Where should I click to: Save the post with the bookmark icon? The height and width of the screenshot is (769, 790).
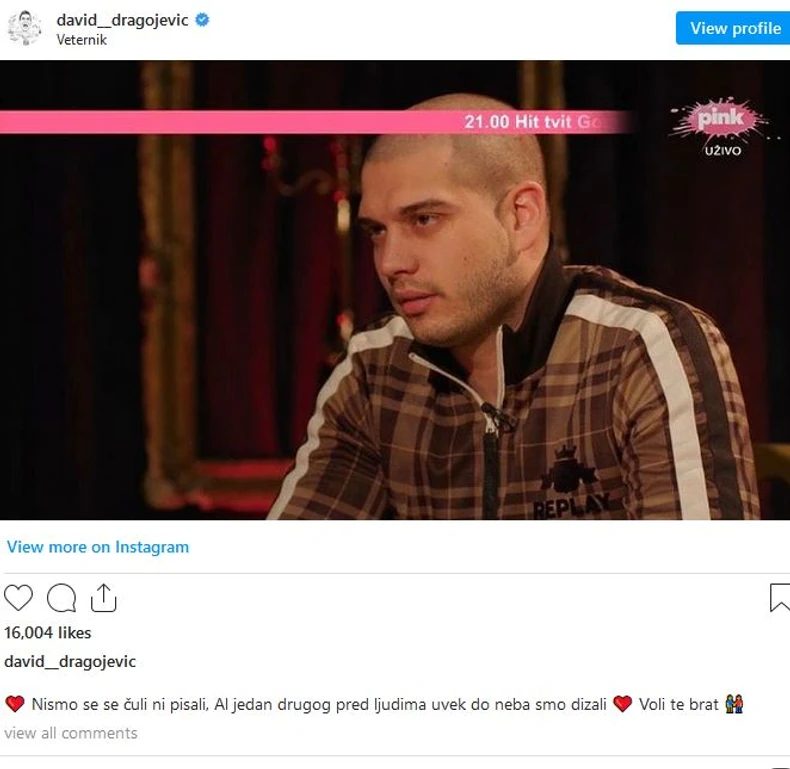(780, 598)
